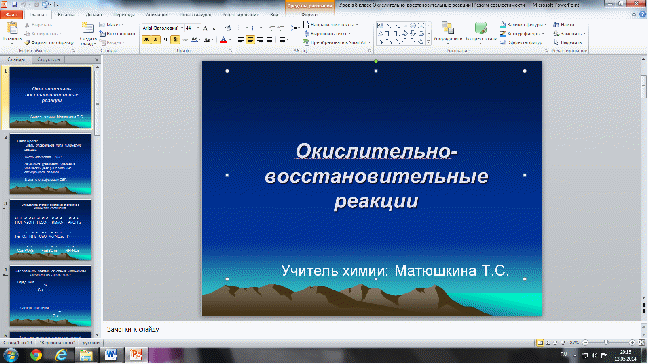This screenshot has height=364, width=648.
Task: Open the Font name dropdown (Arial)
Action: pos(182,28)
